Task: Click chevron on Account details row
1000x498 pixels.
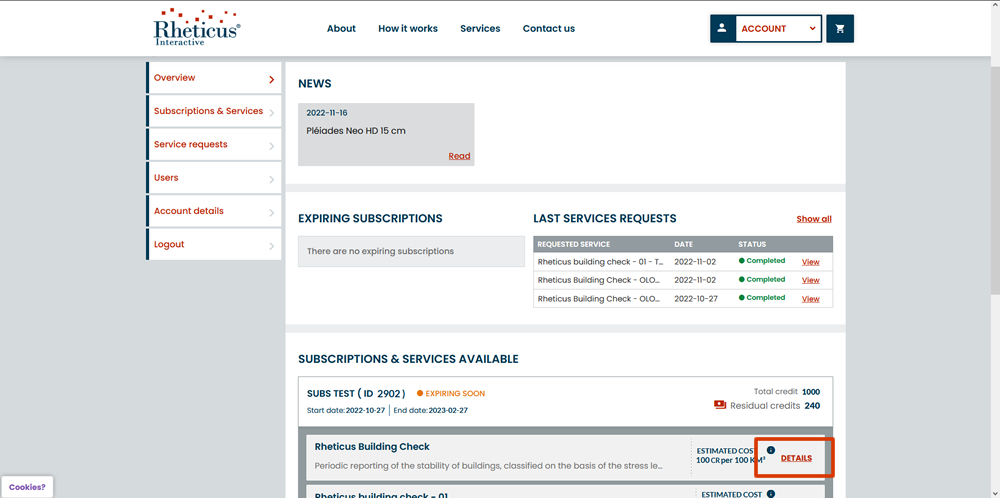Action: tap(272, 213)
